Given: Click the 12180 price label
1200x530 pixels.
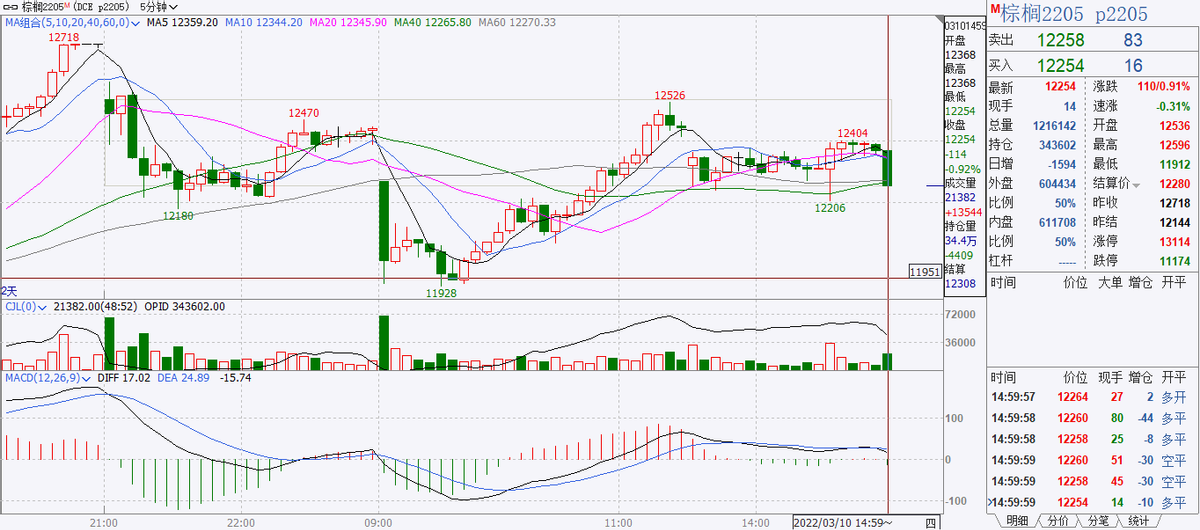Looking at the screenshot, I should pos(178,216).
